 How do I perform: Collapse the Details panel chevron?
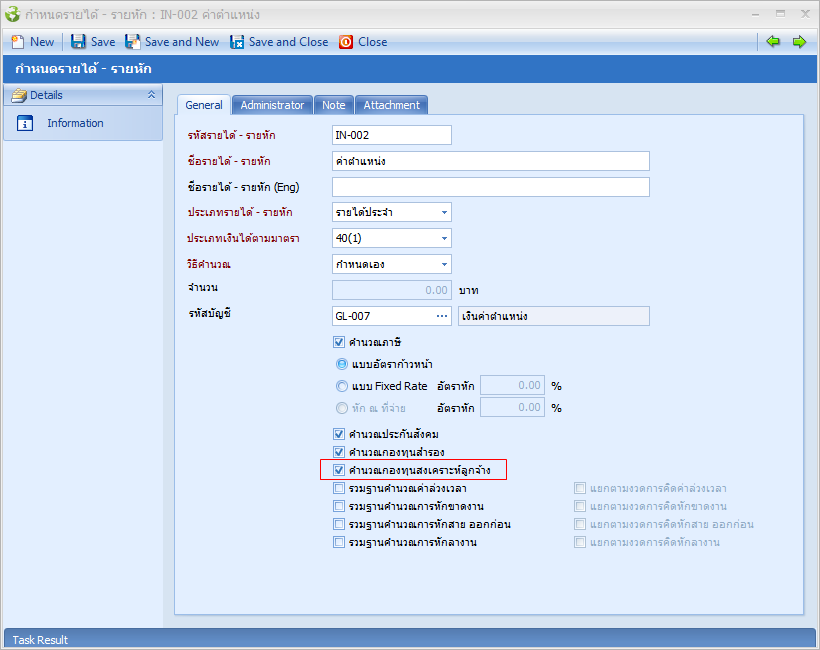click(x=151, y=95)
